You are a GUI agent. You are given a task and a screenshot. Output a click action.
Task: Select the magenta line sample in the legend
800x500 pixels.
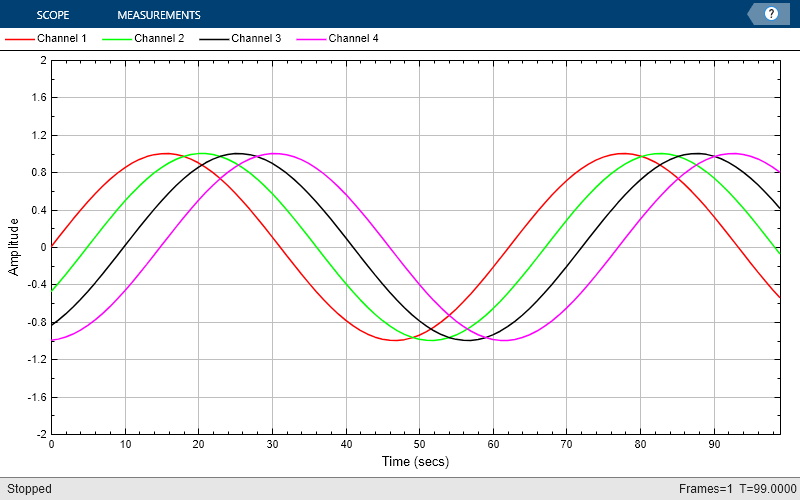(x=312, y=39)
